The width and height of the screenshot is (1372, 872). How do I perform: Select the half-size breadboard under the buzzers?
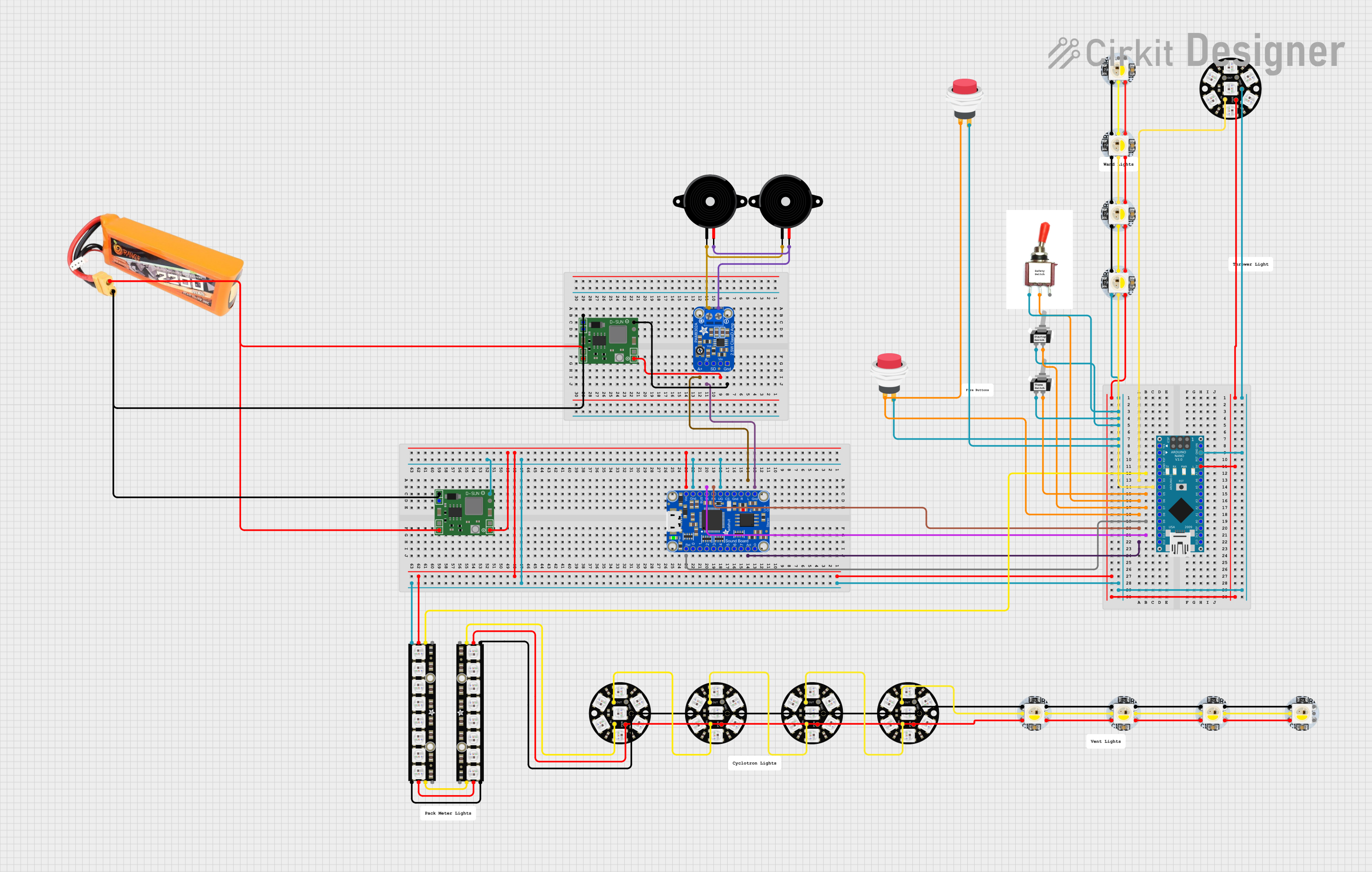[676, 346]
